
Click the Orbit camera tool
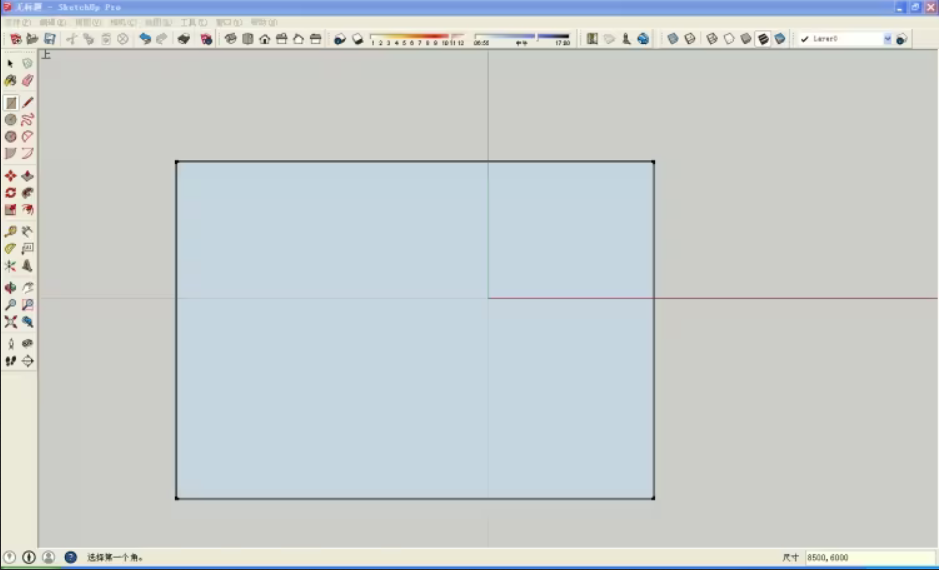pyautogui.click(x=11, y=288)
